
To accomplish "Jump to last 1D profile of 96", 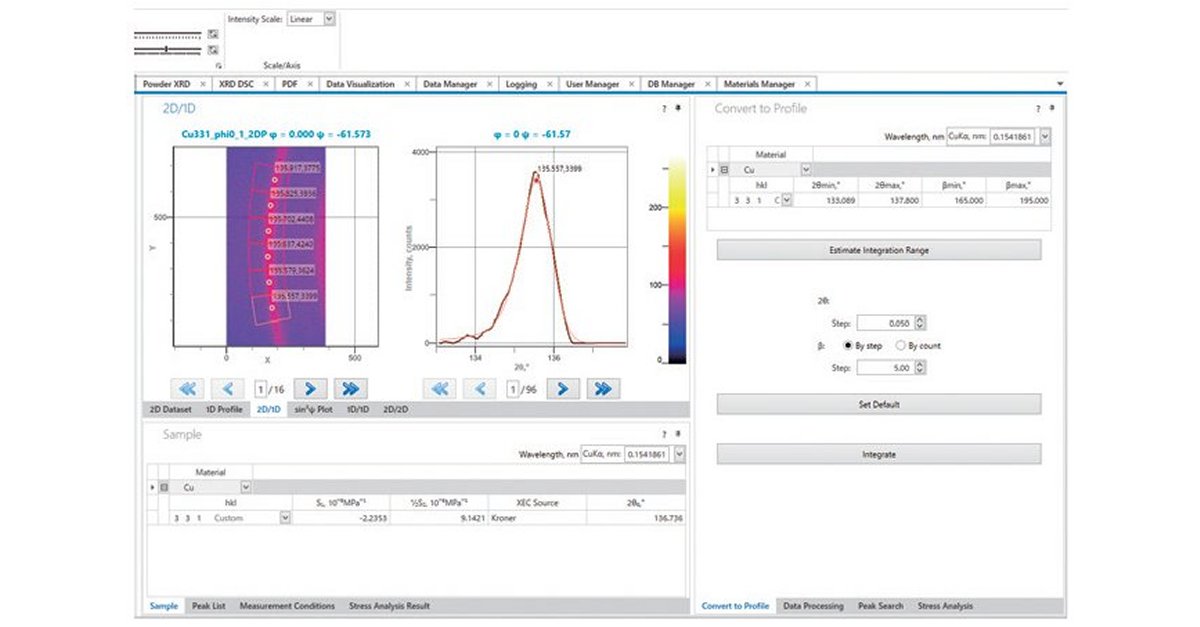I will [x=603, y=388].
